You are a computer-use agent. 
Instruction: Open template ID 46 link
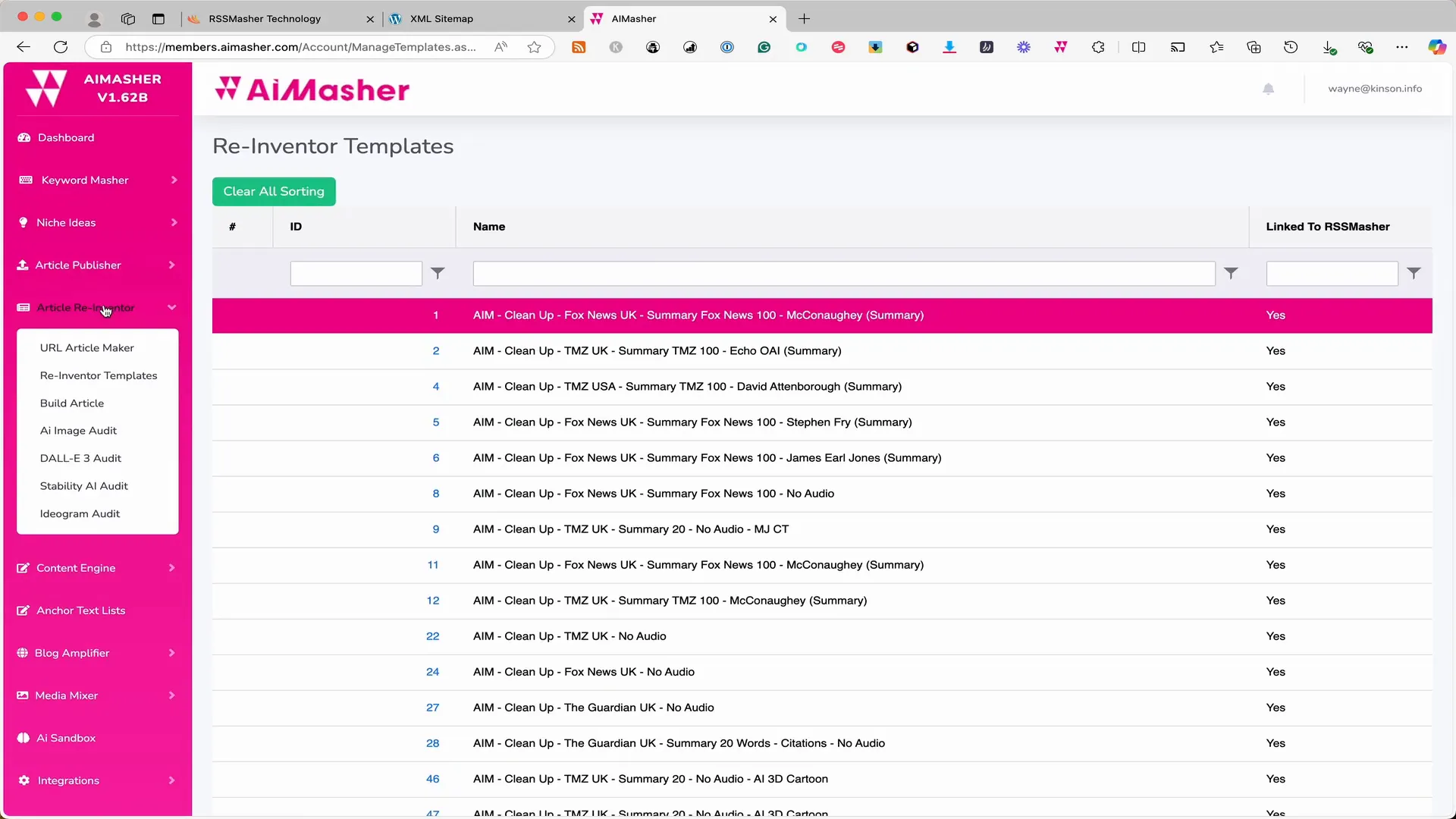point(432,779)
